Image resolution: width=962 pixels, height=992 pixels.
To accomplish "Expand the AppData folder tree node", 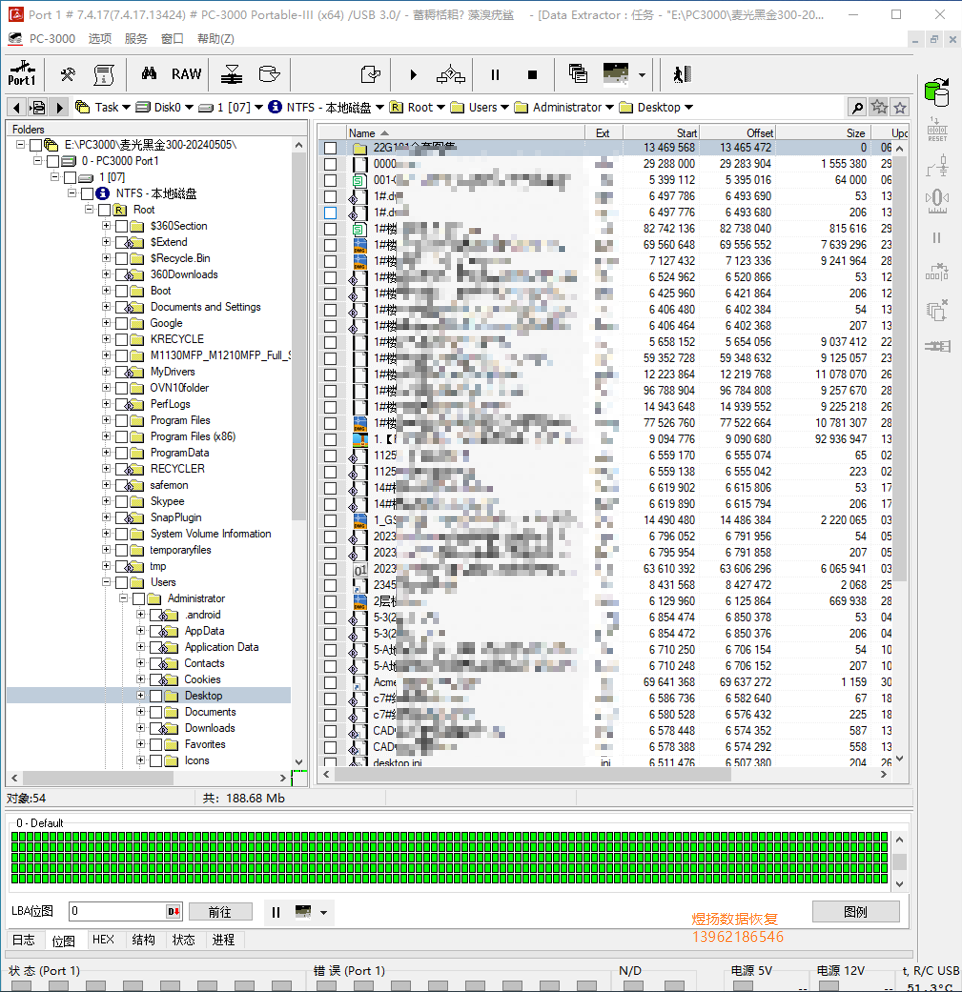I will (140, 631).
